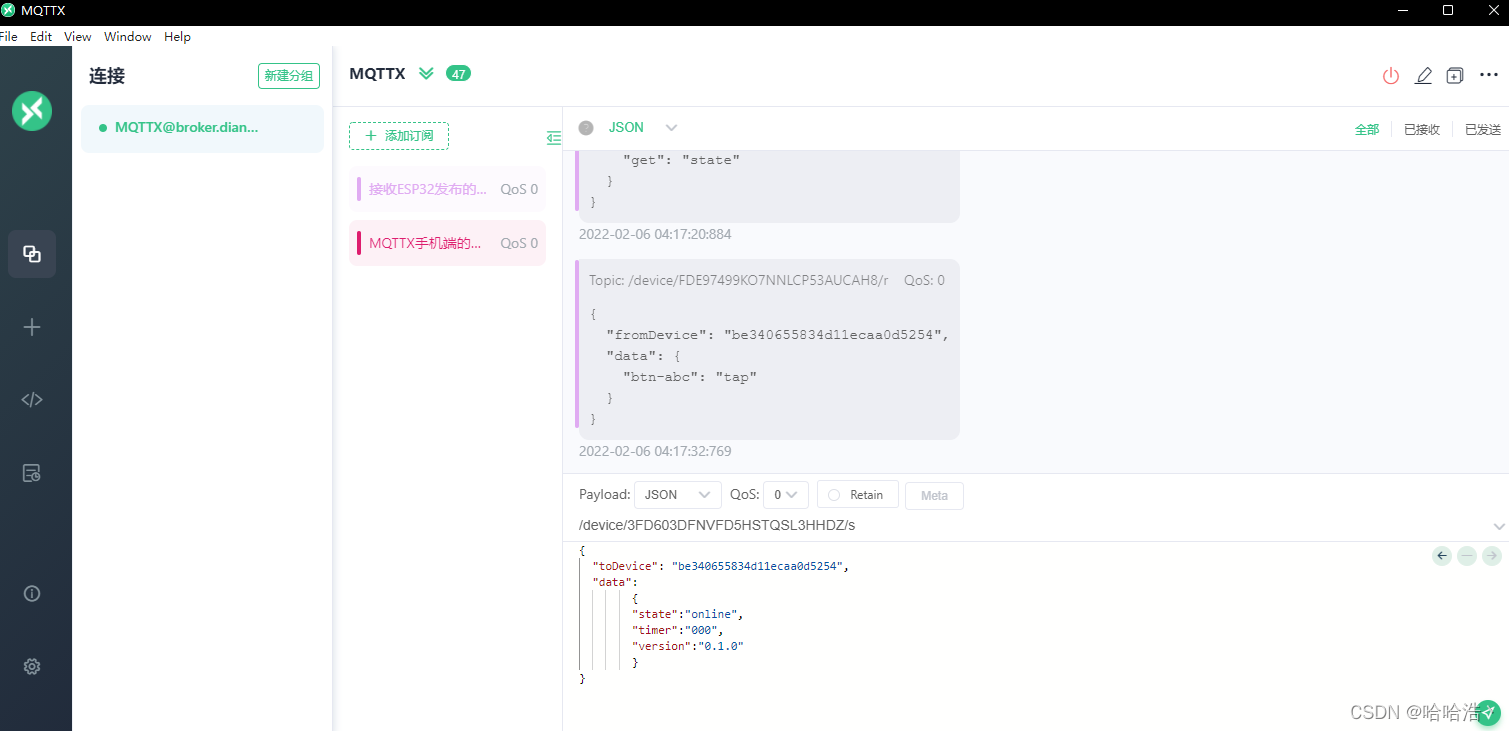Open the Script page code icon
1509x731 pixels.
point(32,400)
